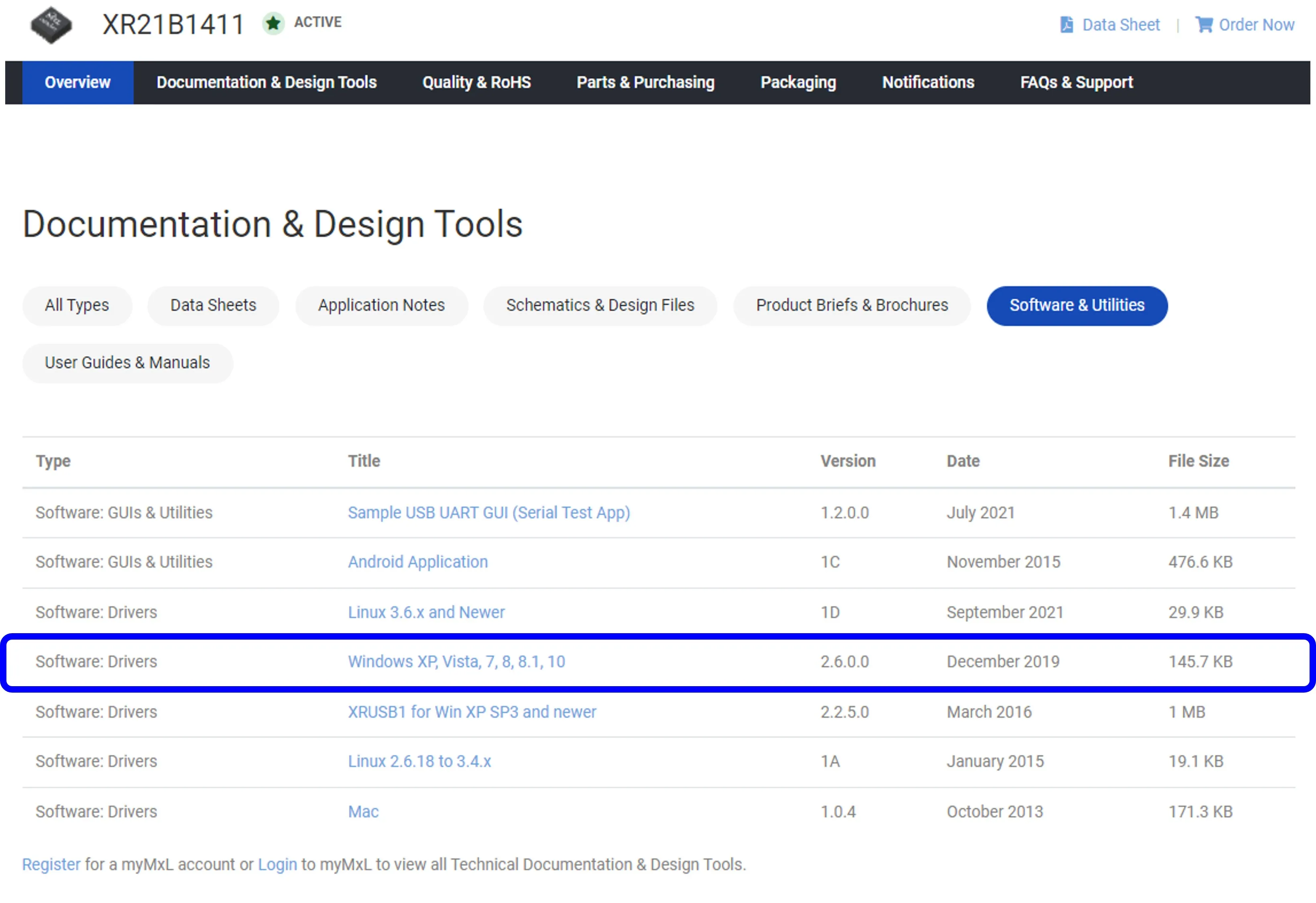Open the Parts & Purchasing tab
The image size is (1316, 903).
[645, 83]
